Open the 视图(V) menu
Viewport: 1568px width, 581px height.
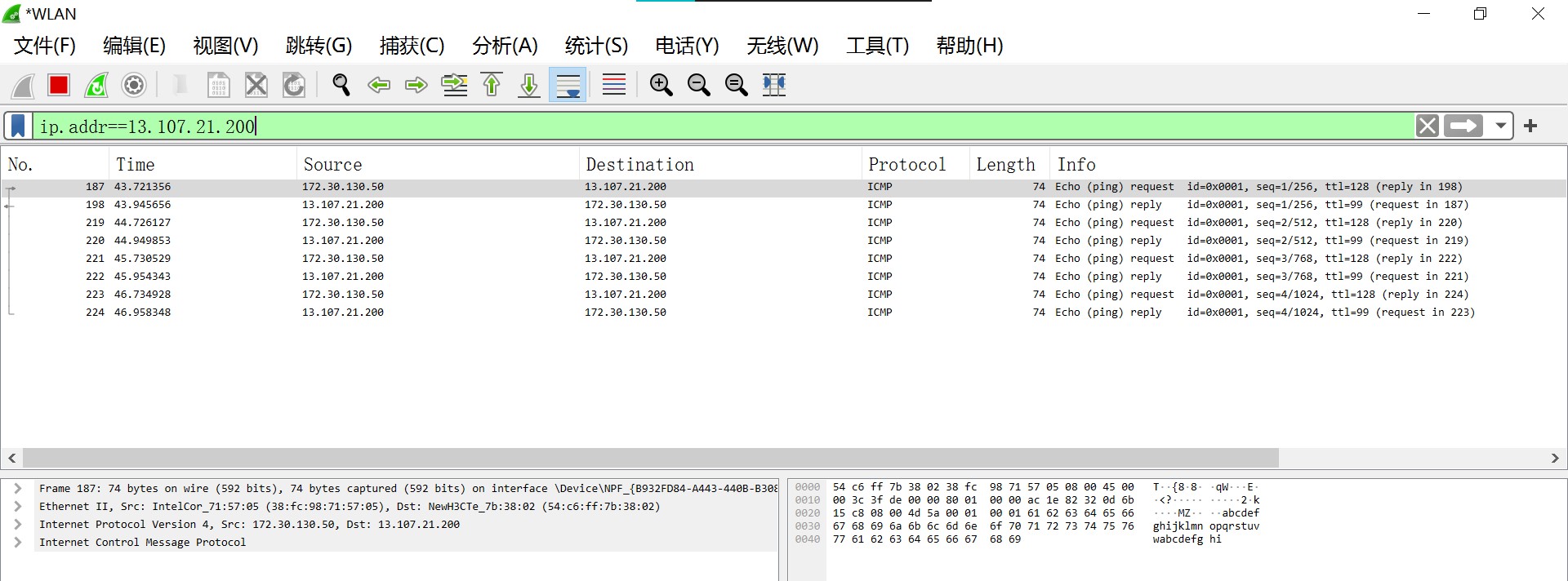point(225,46)
